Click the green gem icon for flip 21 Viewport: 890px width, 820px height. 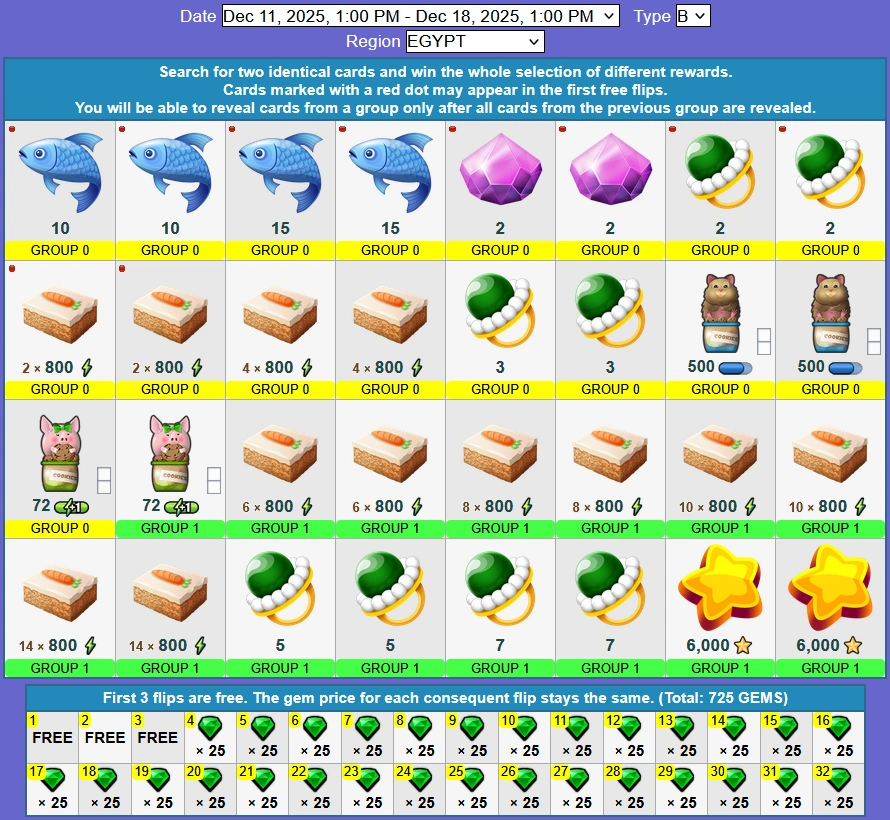(x=263, y=780)
